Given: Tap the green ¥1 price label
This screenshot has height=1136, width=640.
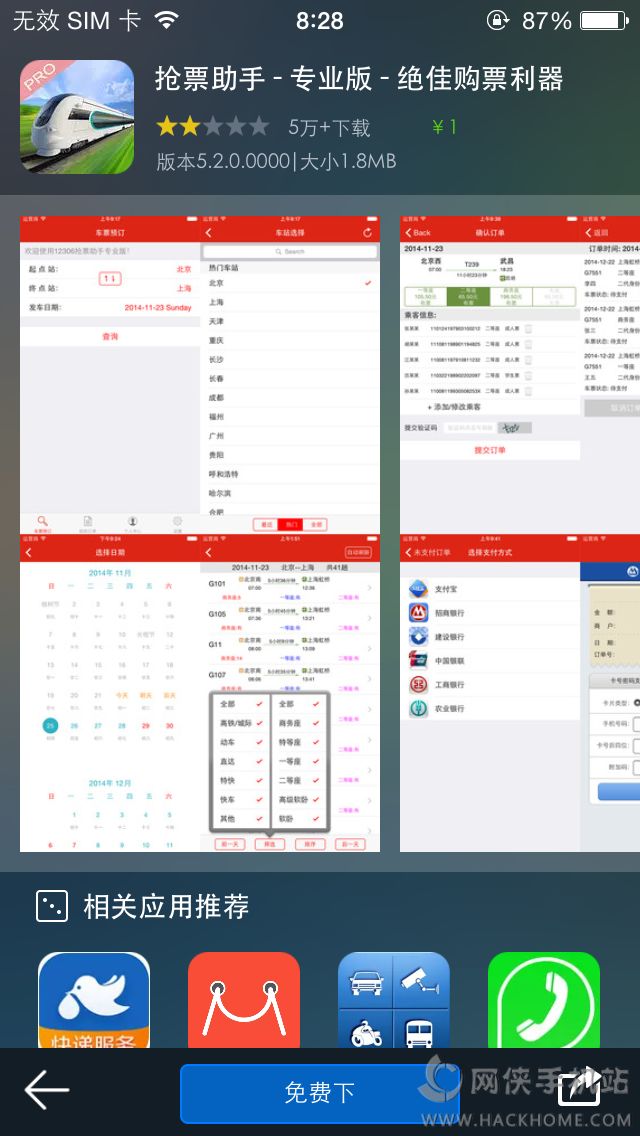Looking at the screenshot, I should pos(444,127).
